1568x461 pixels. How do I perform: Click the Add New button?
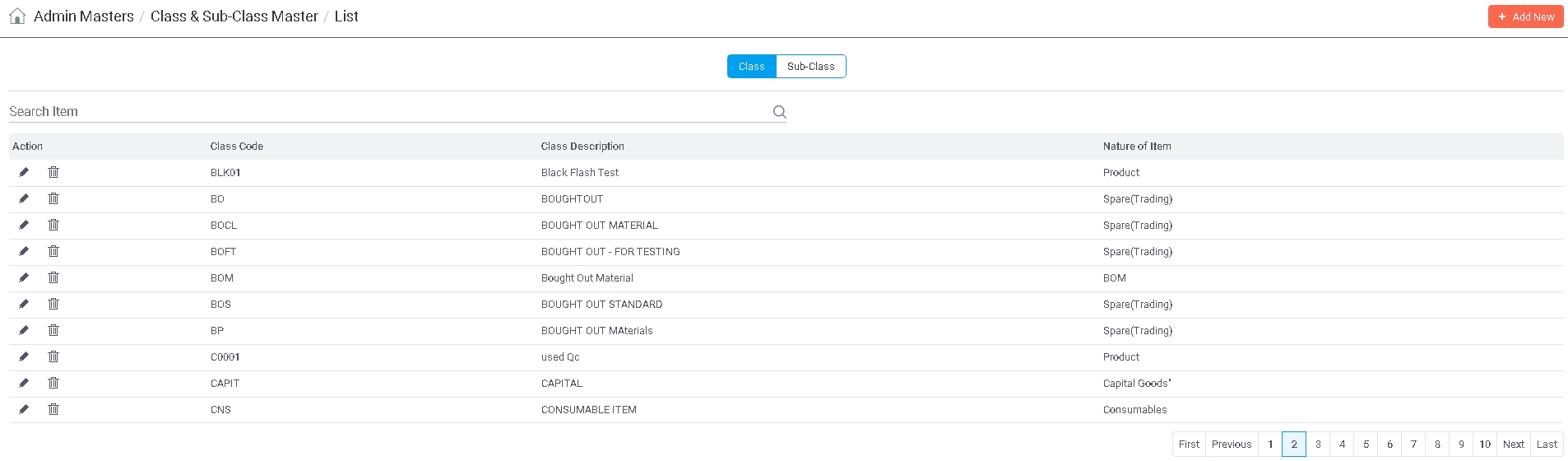coord(1525,16)
